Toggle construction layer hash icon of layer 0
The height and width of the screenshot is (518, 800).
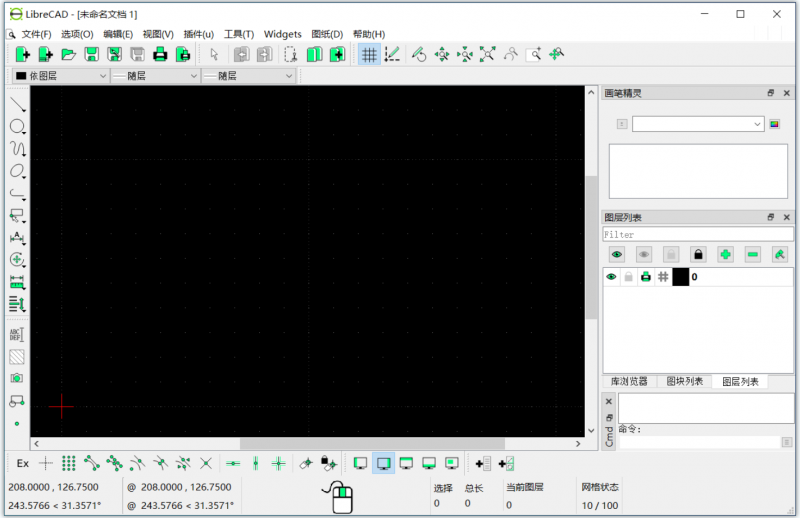[x=663, y=277]
